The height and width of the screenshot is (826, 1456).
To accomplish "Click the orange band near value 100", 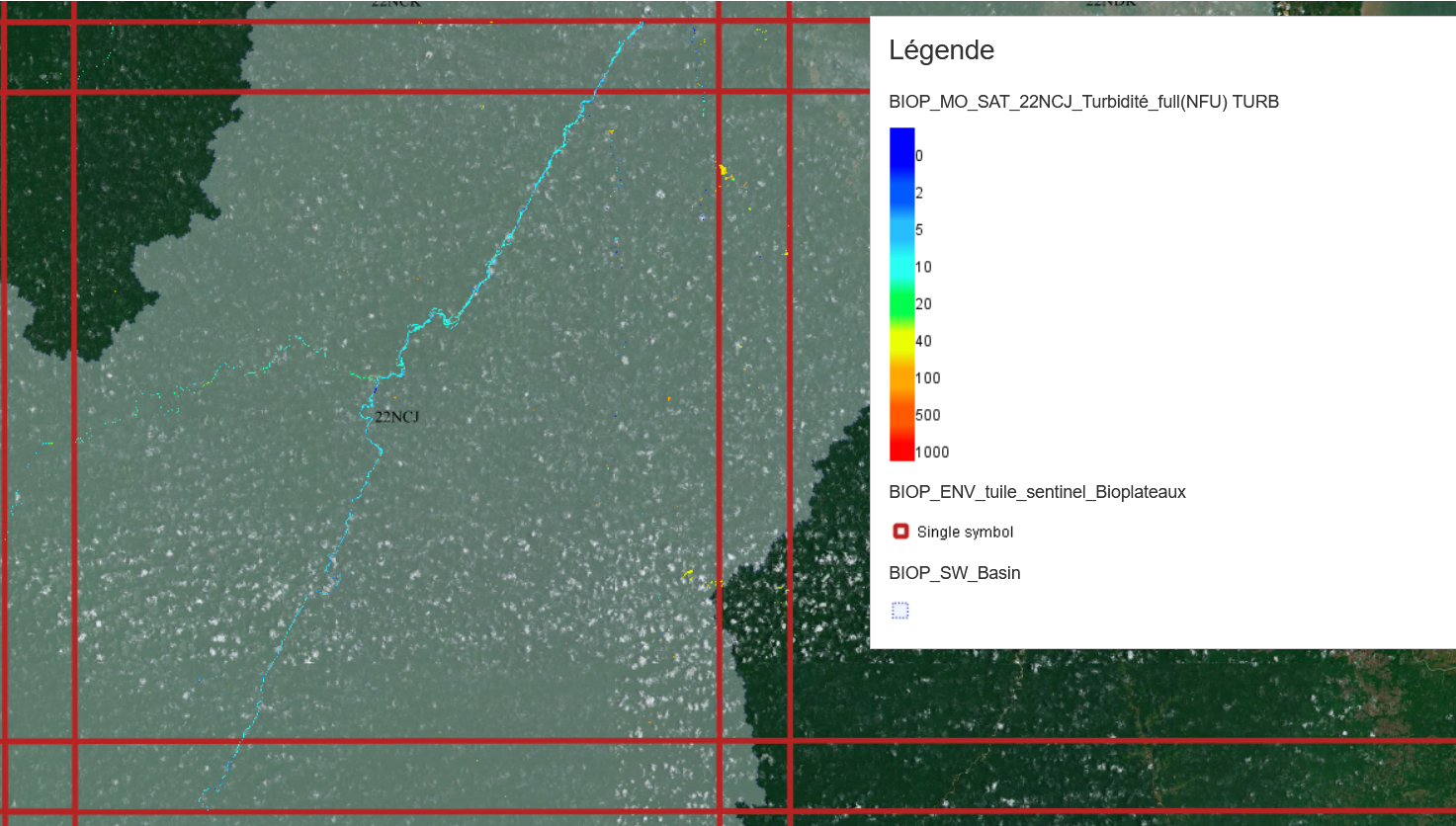I will tap(901, 378).
